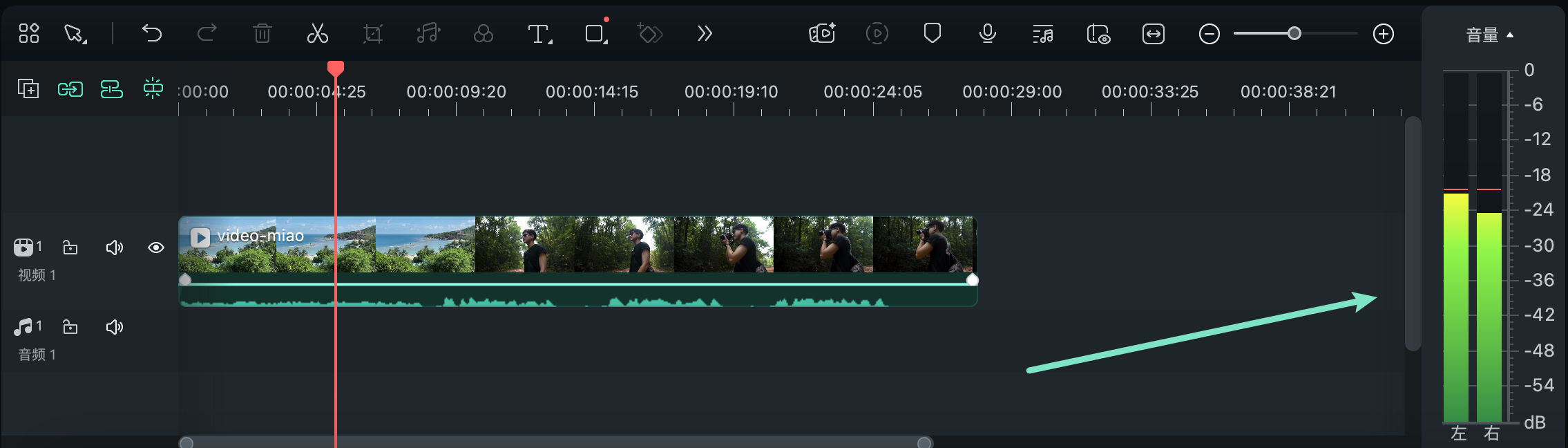
Task: Click the red playhead marker
Action: click(x=336, y=68)
